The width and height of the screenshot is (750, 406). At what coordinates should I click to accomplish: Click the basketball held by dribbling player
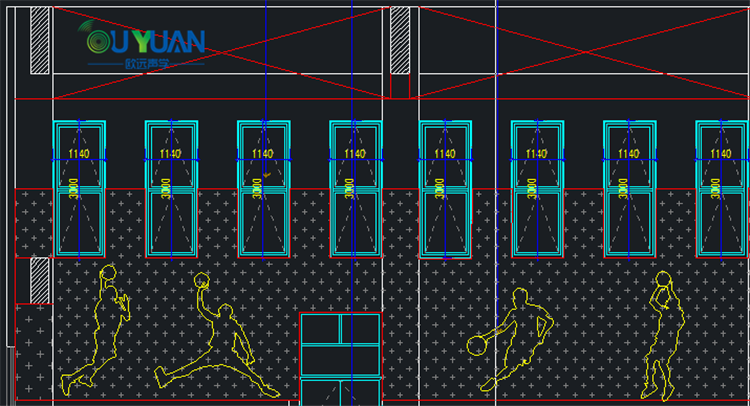[x=477, y=345]
